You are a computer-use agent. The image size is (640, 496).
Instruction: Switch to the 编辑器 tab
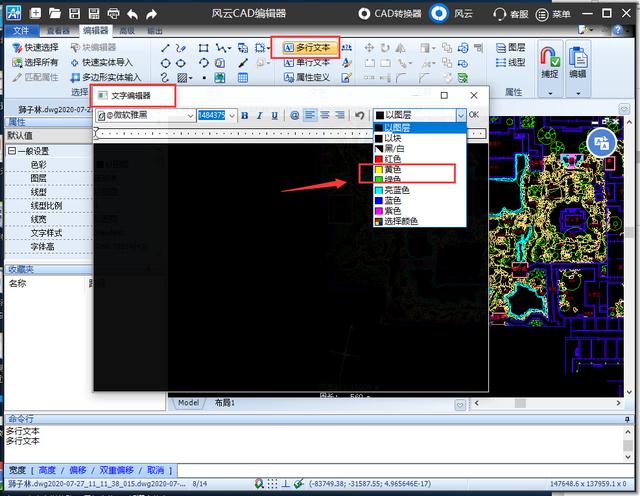click(96, 30)
